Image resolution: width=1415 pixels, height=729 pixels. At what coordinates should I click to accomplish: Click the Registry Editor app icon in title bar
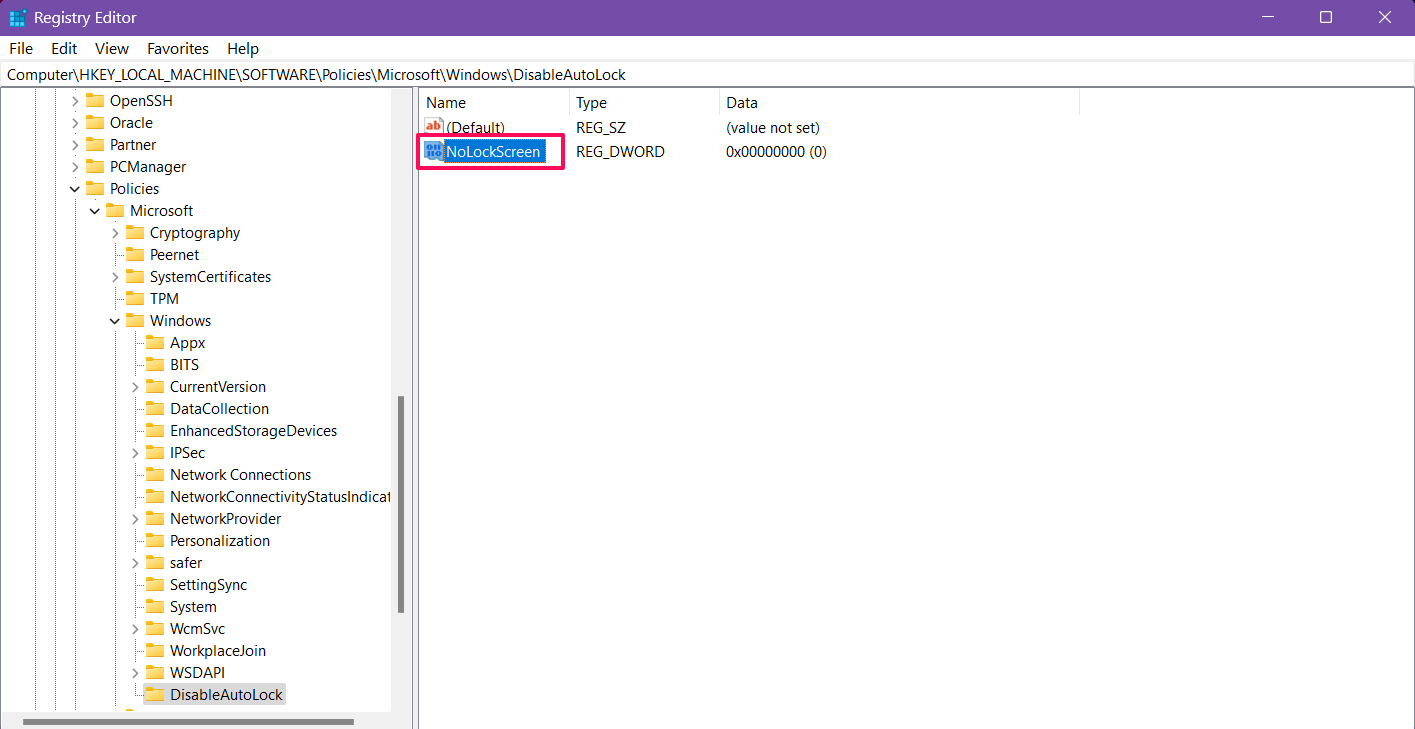(x=18, y=18)
